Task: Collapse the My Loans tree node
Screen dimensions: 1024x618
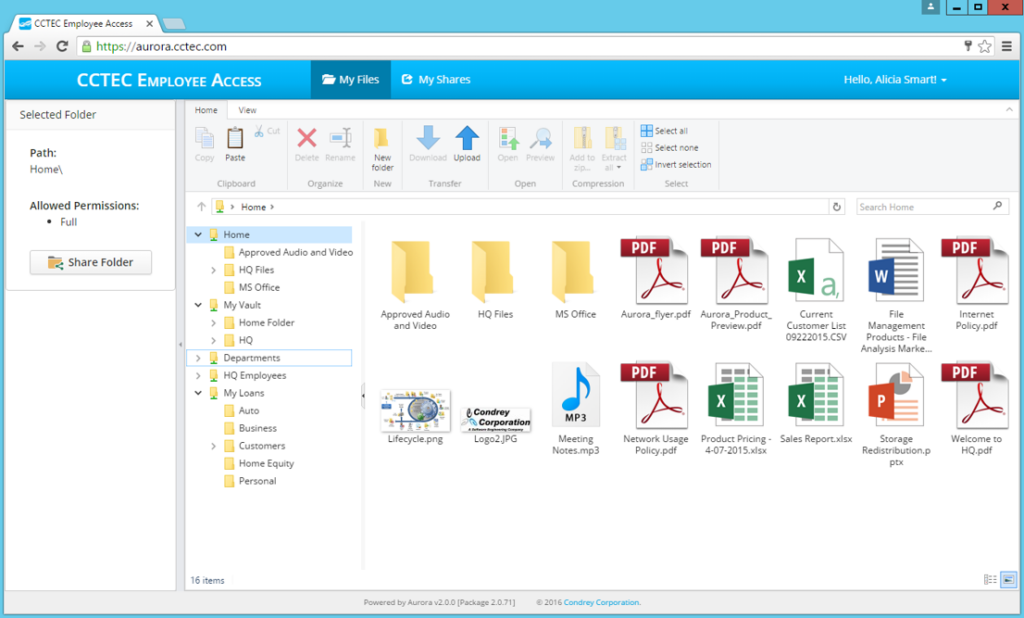Action: tap(198, 393)
